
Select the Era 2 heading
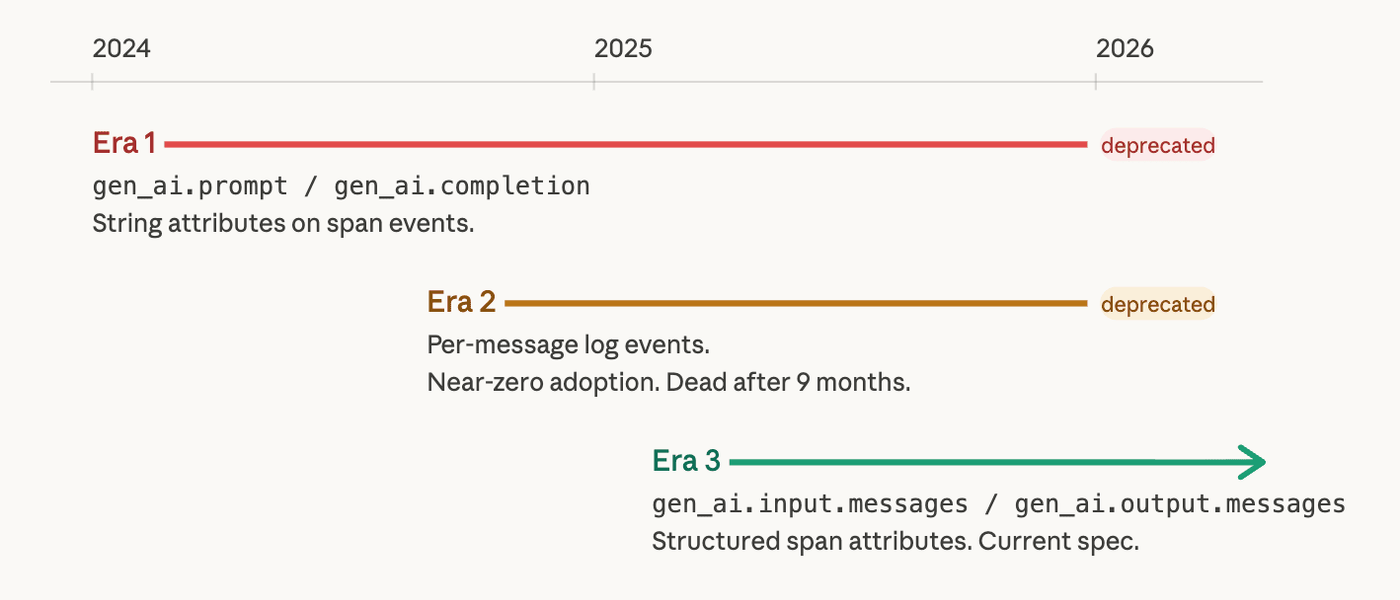(x=461, y=302)
